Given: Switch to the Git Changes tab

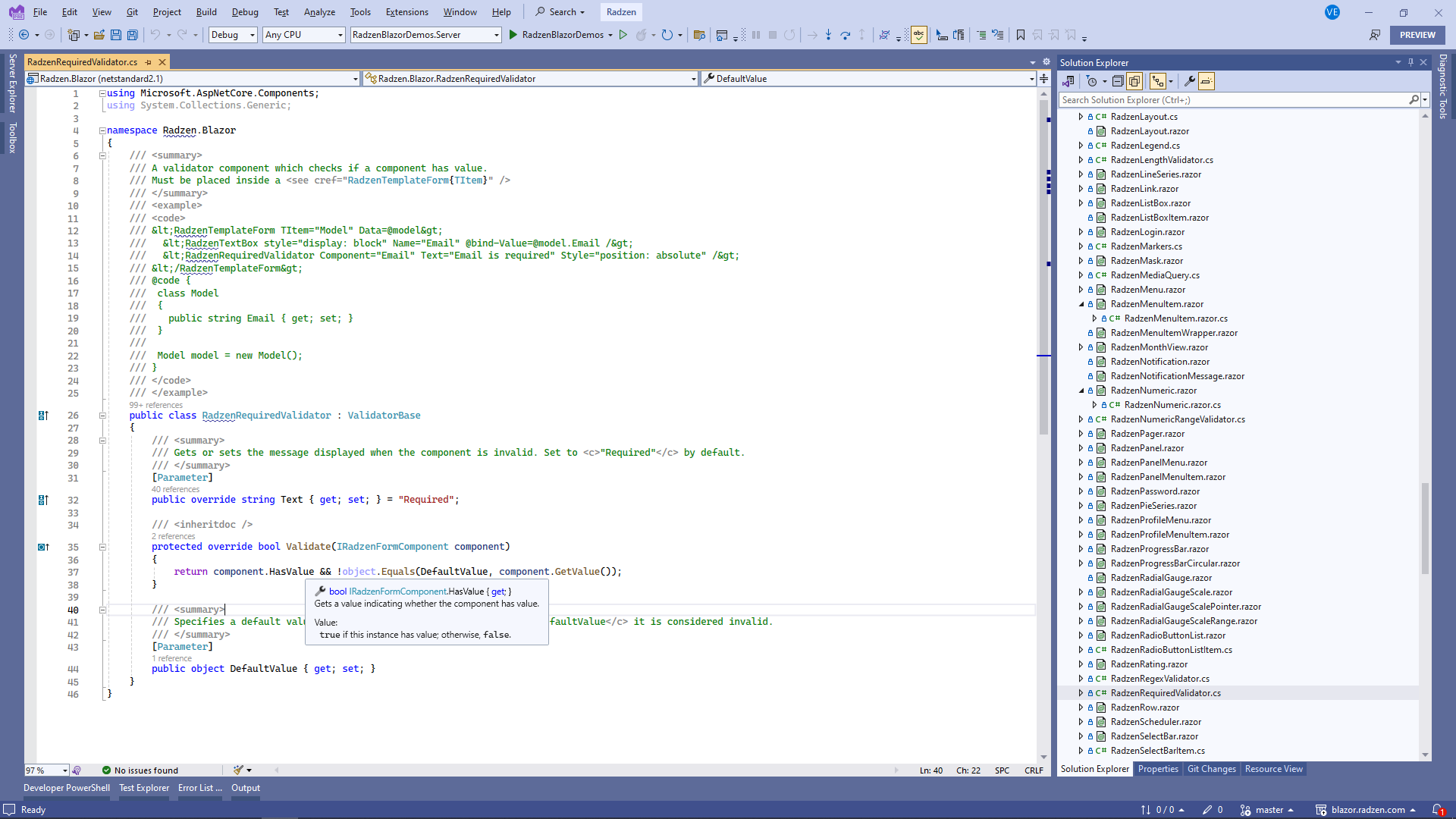Looking at the screenshot, I should (1211, 769).
